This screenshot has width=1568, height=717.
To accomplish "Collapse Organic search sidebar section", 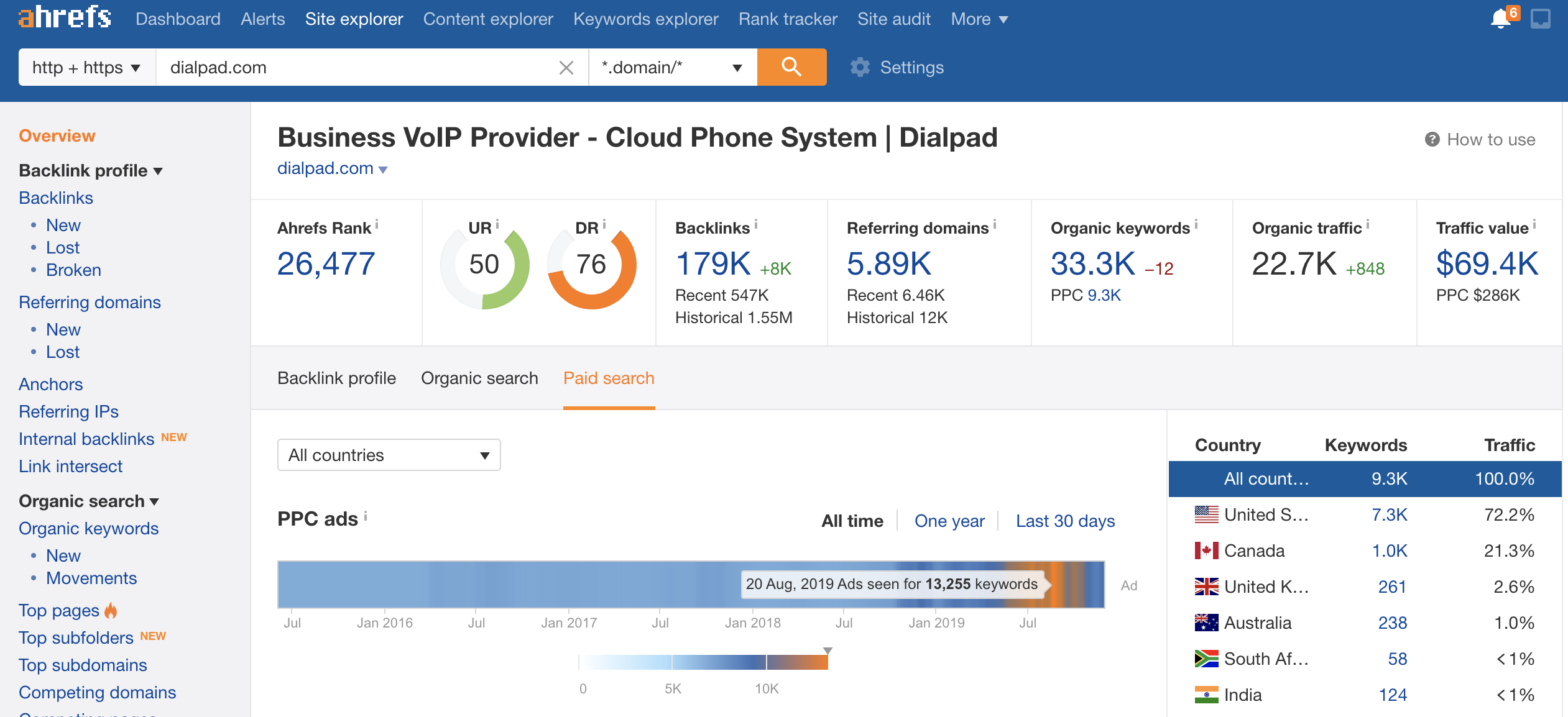I will point(155,501).
